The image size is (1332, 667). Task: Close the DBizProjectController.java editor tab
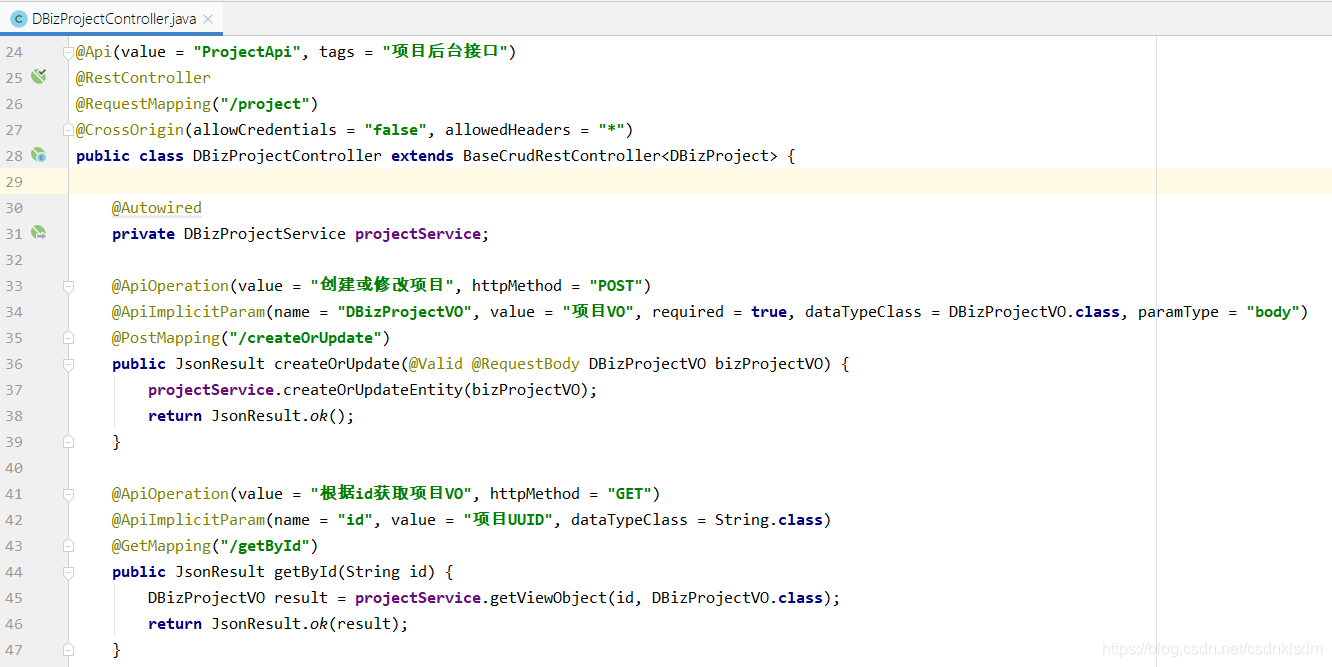pos(207,19)
